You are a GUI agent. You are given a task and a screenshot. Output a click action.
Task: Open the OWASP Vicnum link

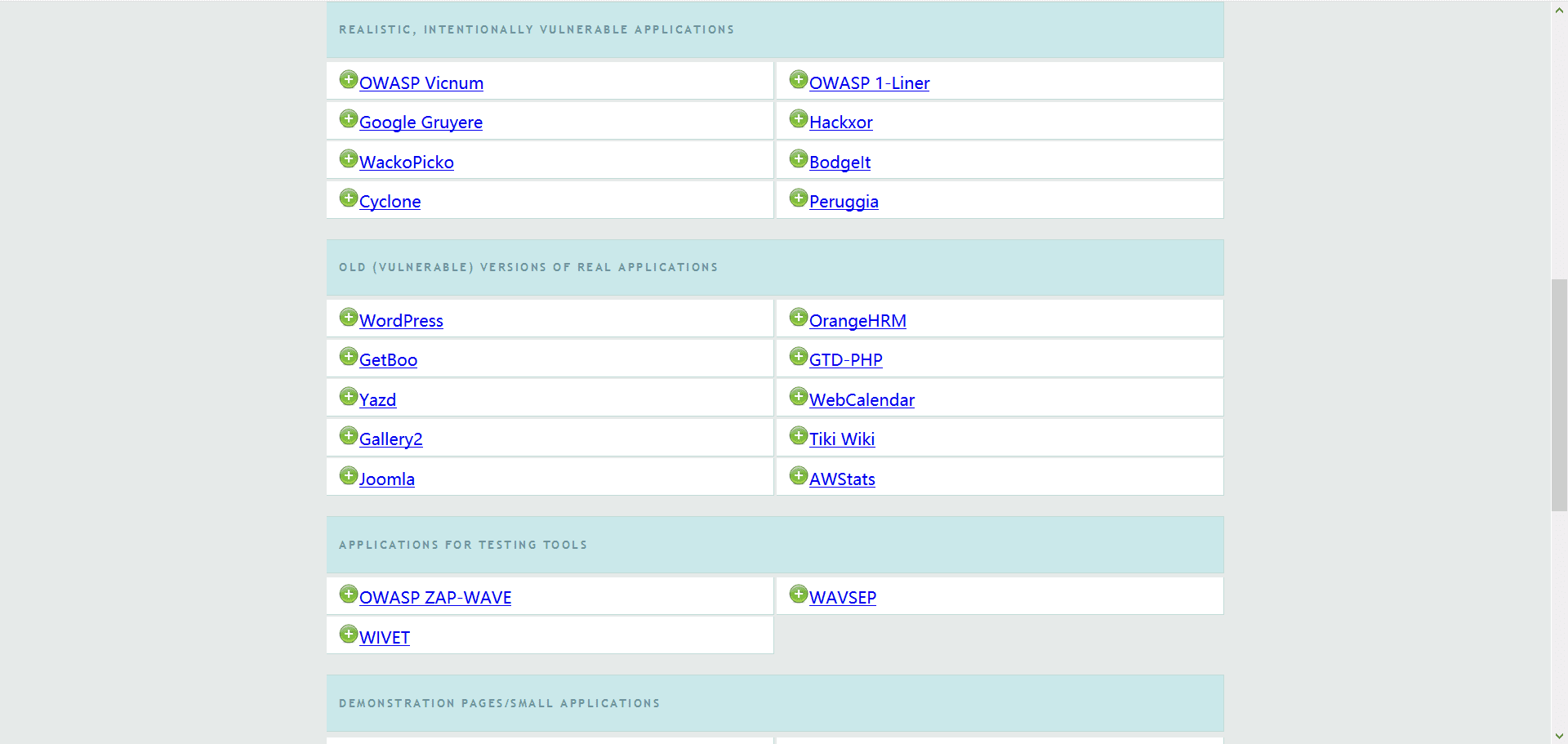click(x=421, y=83)
